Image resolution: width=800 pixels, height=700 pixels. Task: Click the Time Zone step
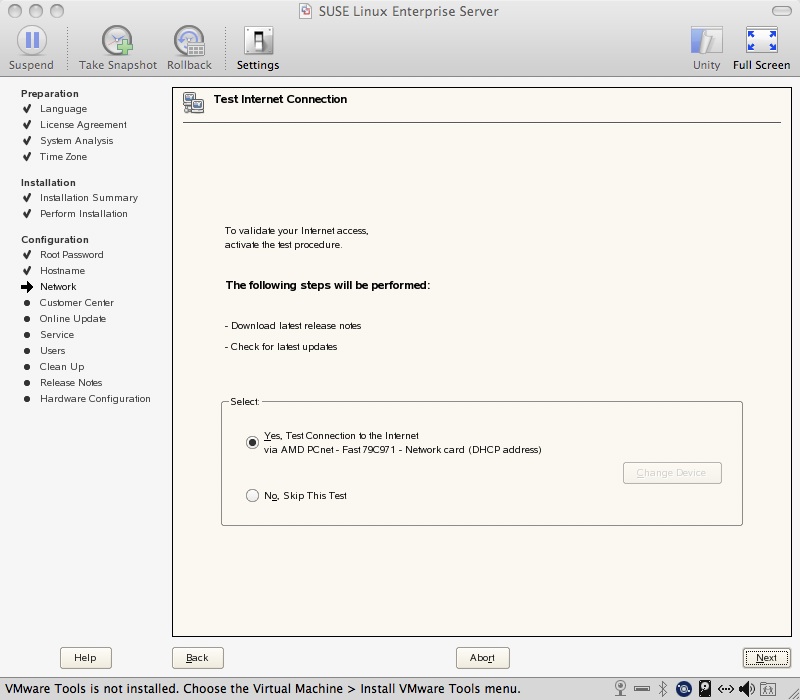[63, 157]
